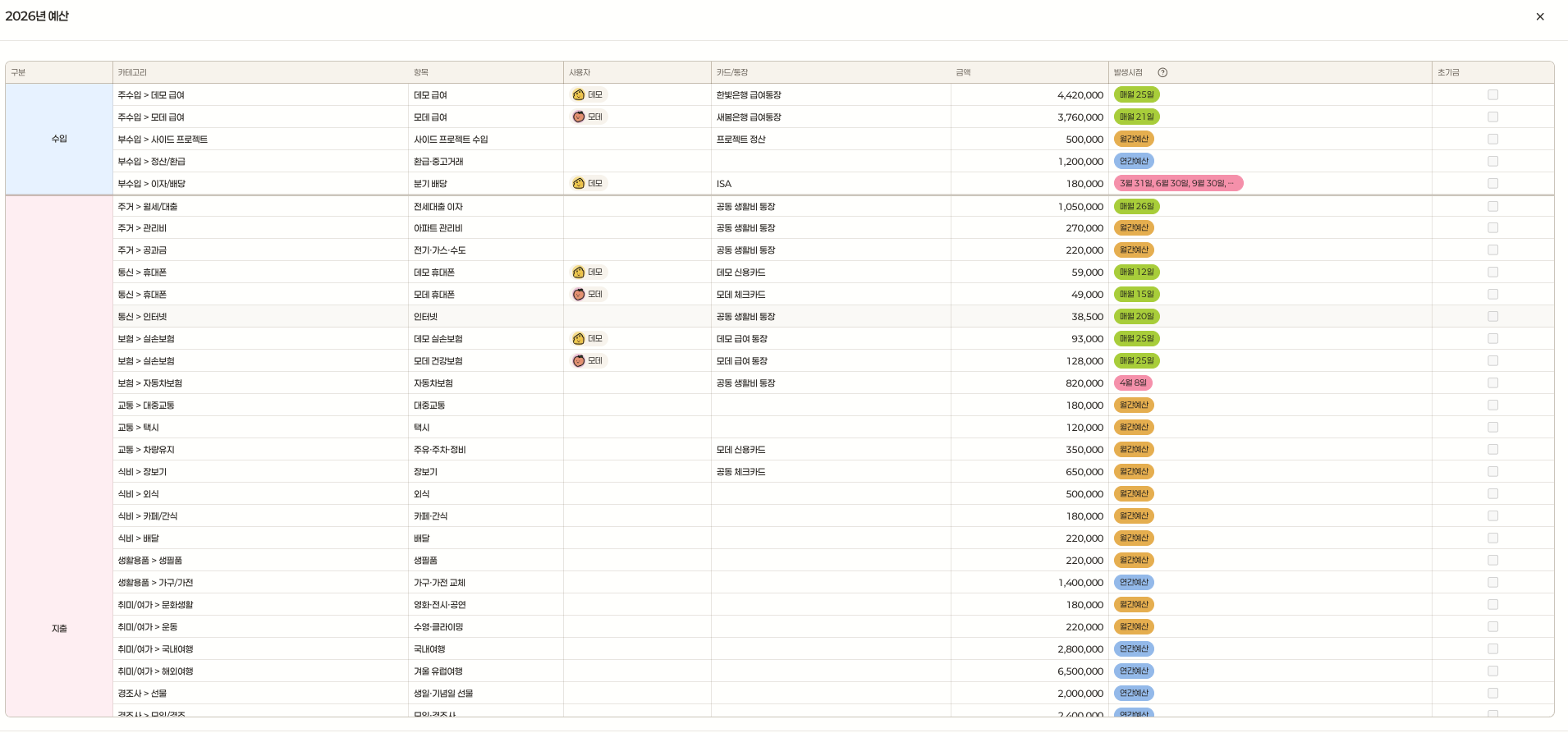This screenshot has height=733, width=1568.
Task: Click the 월간예산 badge in 아파트 관리비 row
Action: tap(1134, 228)
